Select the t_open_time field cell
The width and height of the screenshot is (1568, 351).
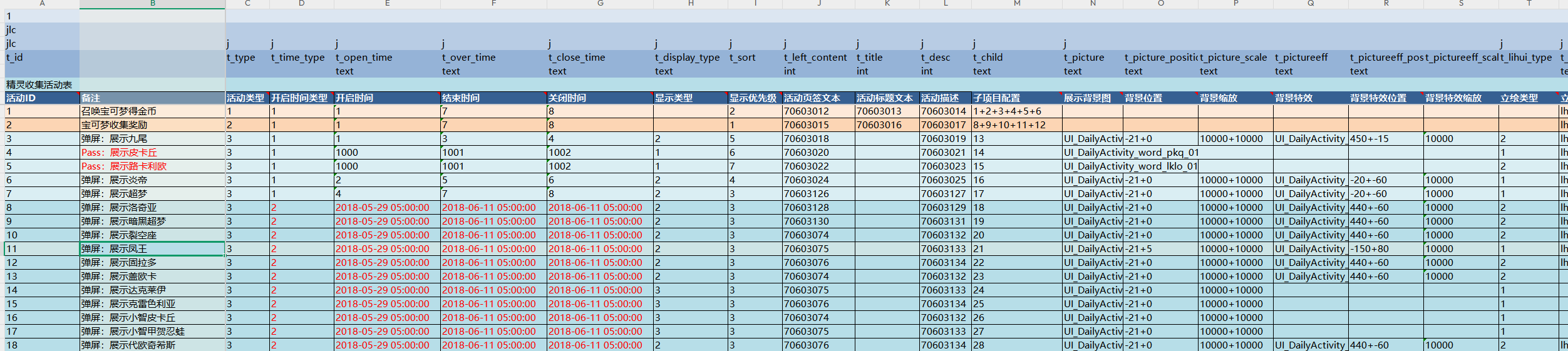click(387, 58)
